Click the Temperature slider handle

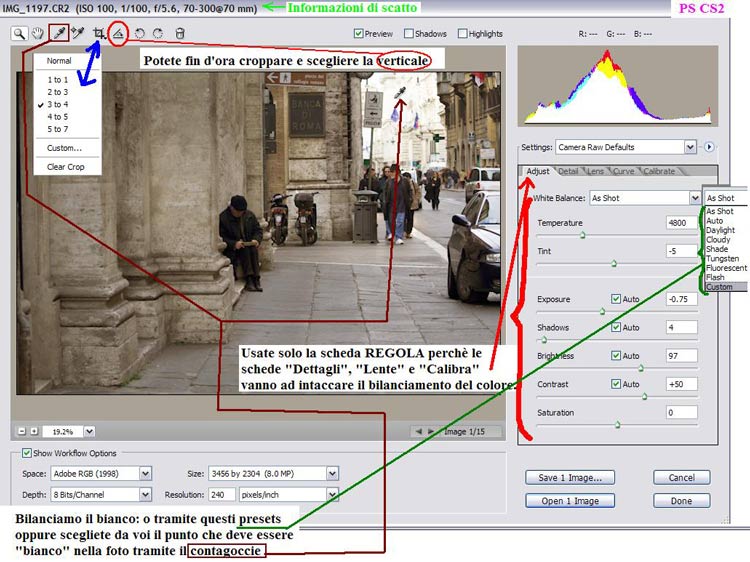pos(582,235)
